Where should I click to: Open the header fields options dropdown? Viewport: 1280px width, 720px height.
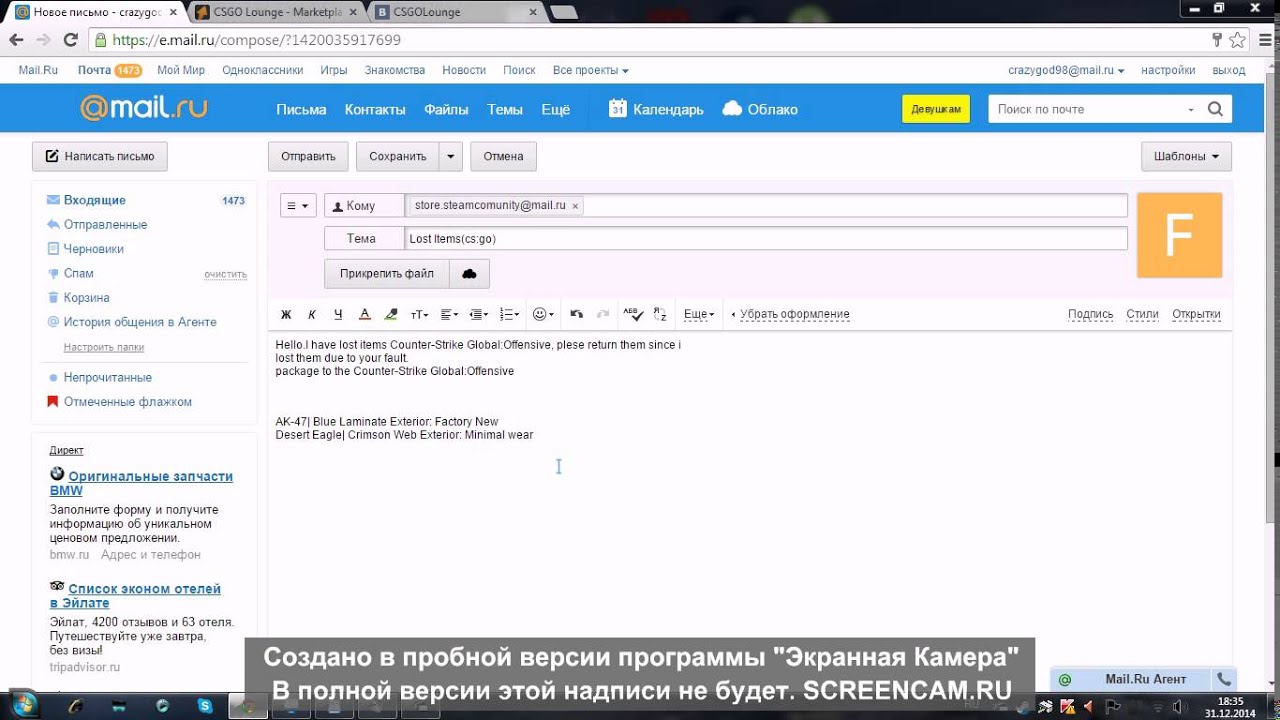tap(298, 205)
